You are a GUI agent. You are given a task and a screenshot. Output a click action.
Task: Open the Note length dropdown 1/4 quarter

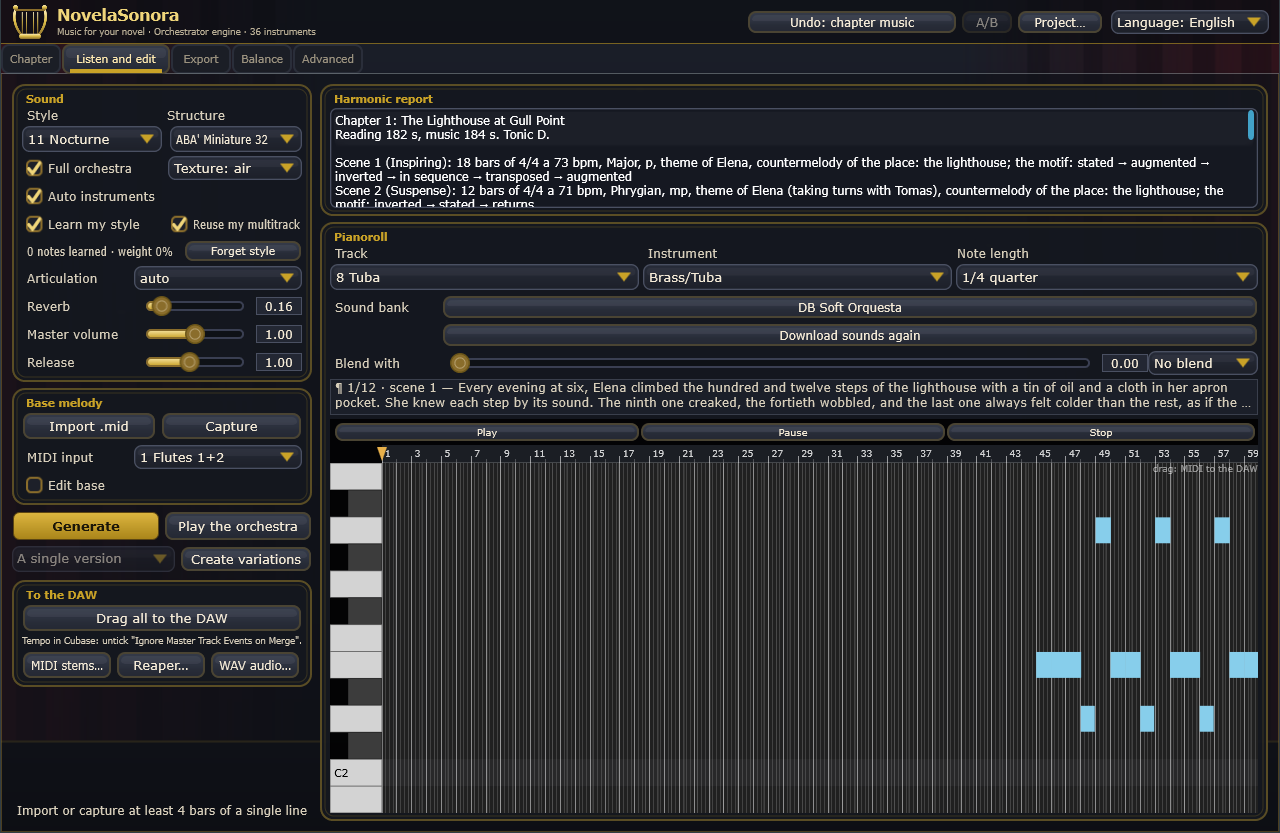point(1107,277)
